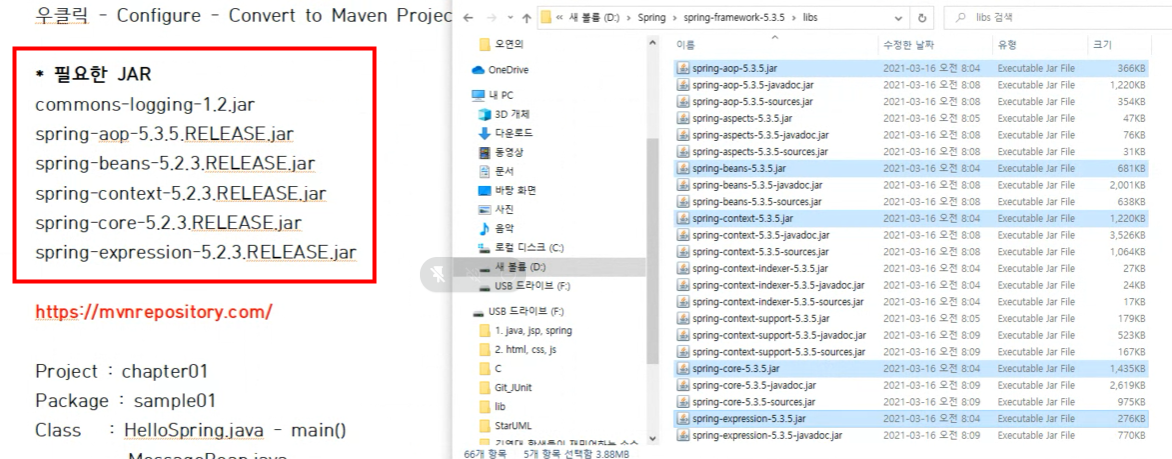The image size is (1172, 459).
Task: Open the Git_JUnit folder
Action: click(x=505, y=387)
